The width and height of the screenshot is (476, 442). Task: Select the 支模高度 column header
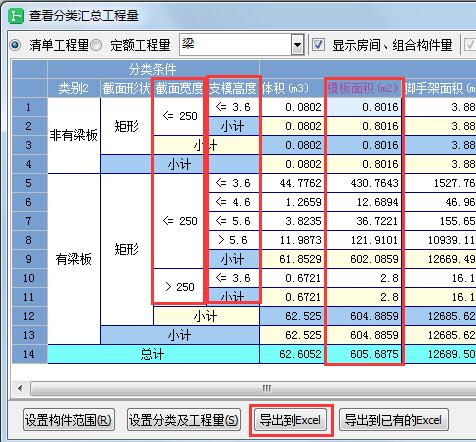click(233, 88)
